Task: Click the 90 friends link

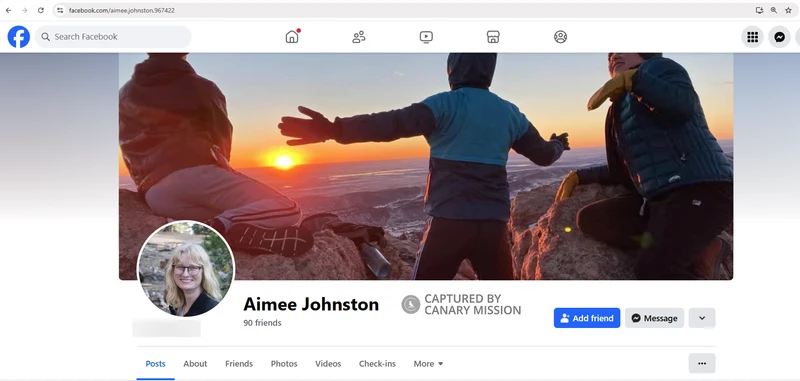Action: point(262,323)
